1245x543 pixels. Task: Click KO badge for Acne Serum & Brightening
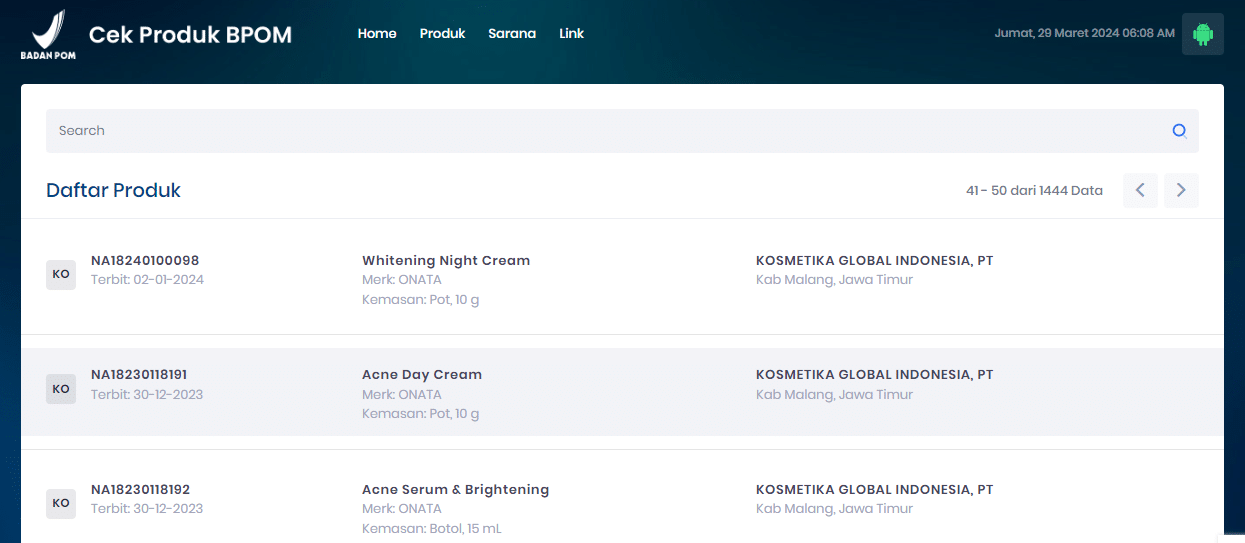tap(61, 504)
